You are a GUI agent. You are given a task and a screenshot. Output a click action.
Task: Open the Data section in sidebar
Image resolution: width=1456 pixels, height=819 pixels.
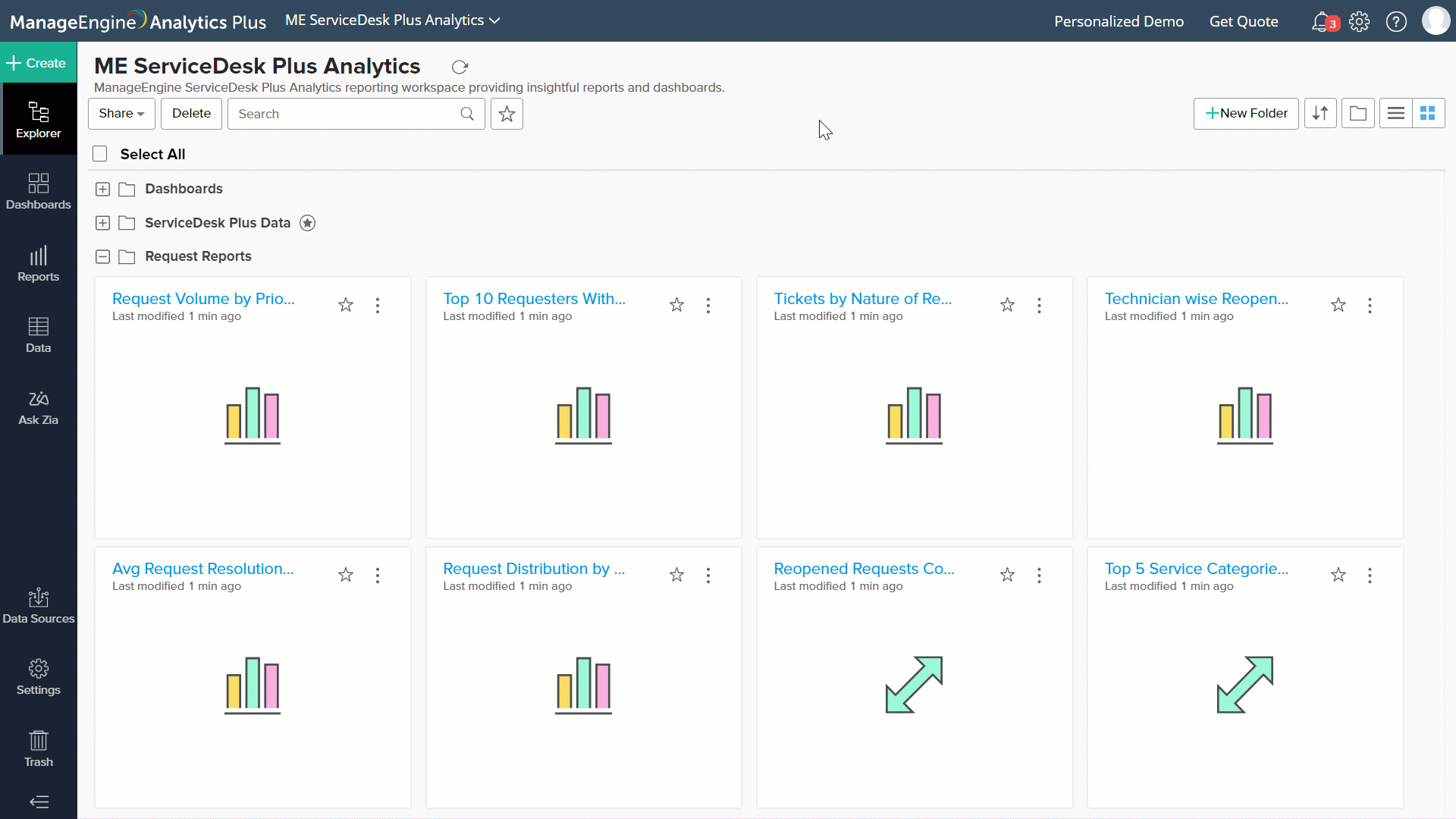38,334
